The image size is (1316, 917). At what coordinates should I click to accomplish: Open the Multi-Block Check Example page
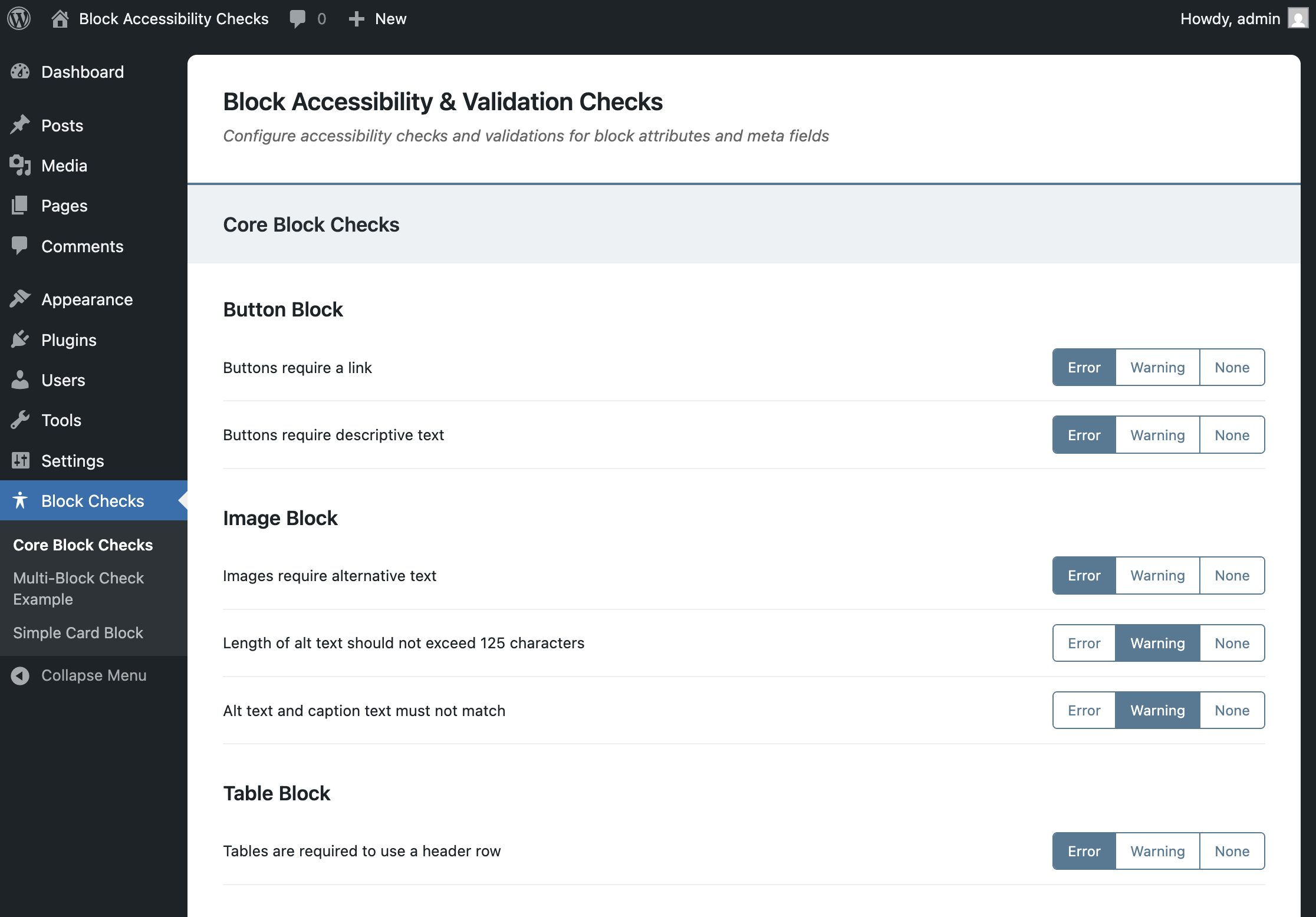(78, 588)
